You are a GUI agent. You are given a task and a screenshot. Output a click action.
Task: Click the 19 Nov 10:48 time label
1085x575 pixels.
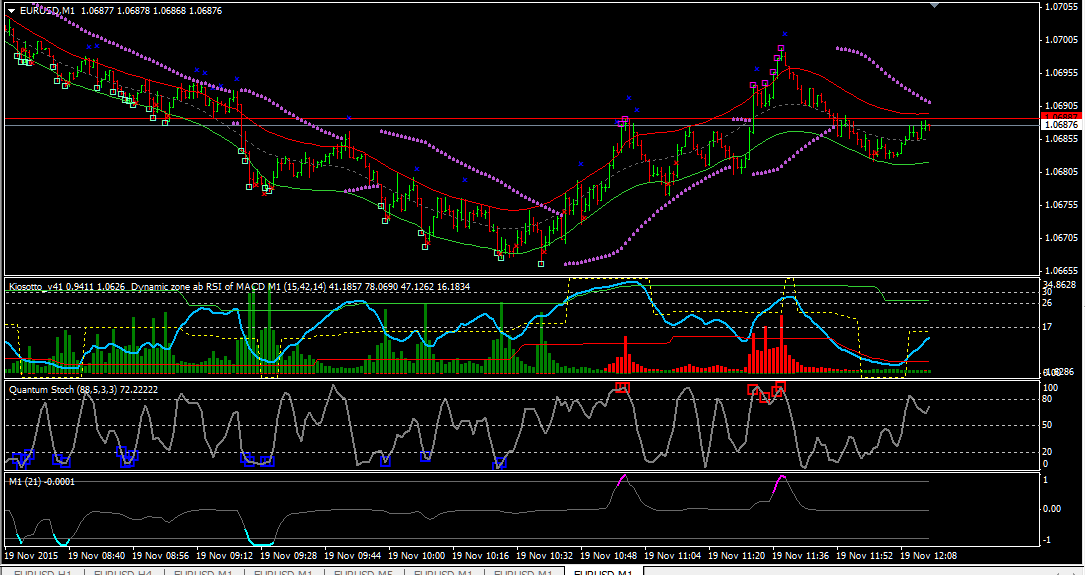click(609, 556)
